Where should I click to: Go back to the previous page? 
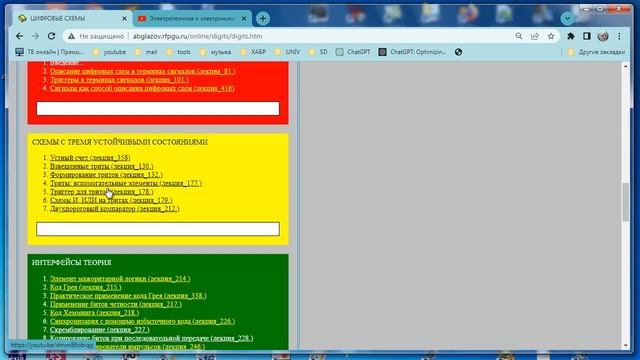[x=19, y=36]
